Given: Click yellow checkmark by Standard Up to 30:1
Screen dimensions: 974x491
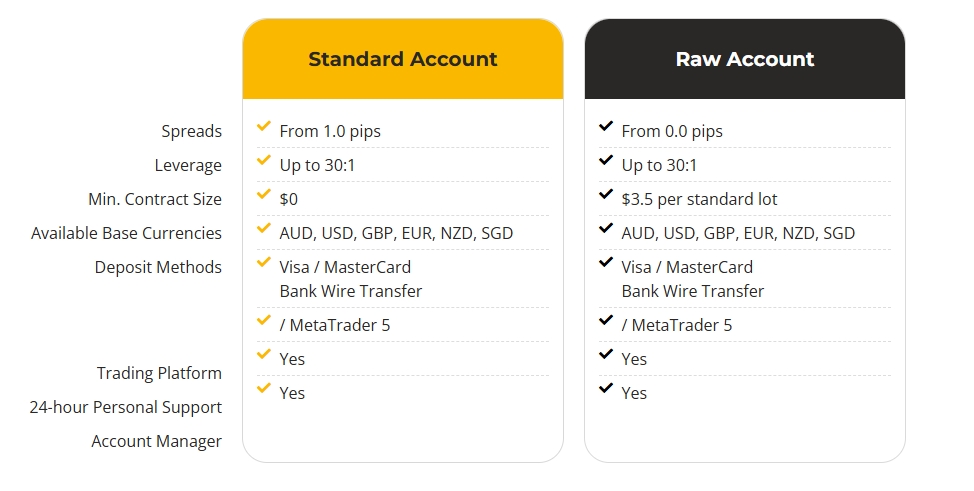Looking at the screenshot, I should point(263,160).
